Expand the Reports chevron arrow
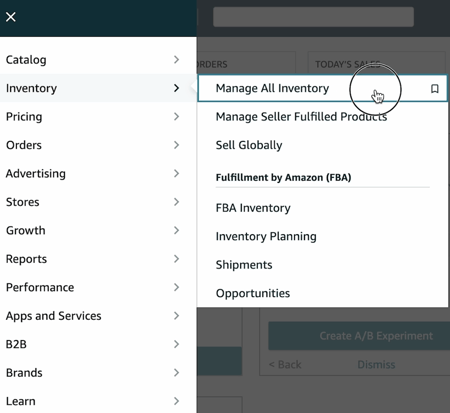 pyautogui.click(x=177, y=259)
